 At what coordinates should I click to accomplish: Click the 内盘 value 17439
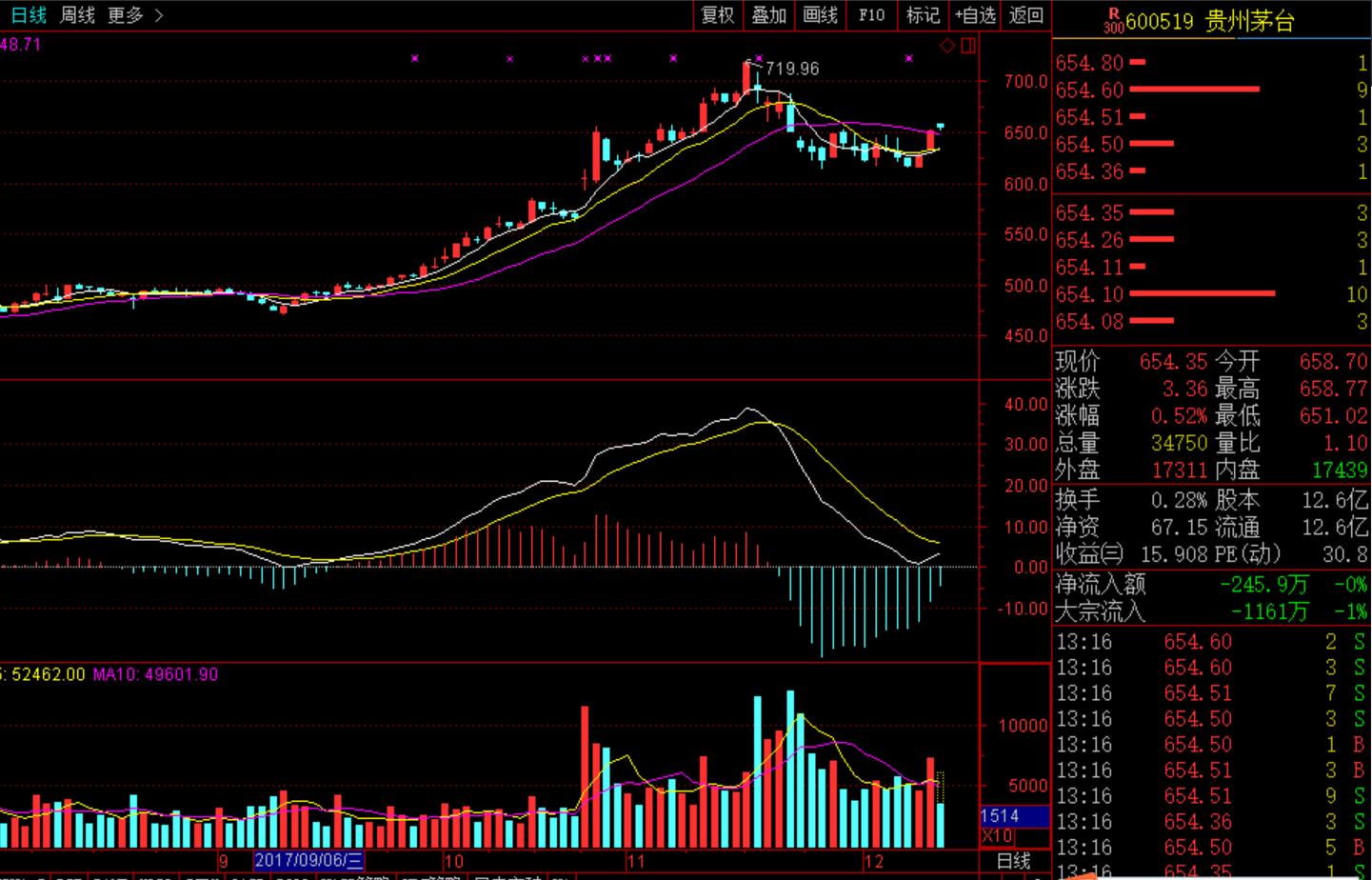pyautogui.click(x=1340, y=470)
